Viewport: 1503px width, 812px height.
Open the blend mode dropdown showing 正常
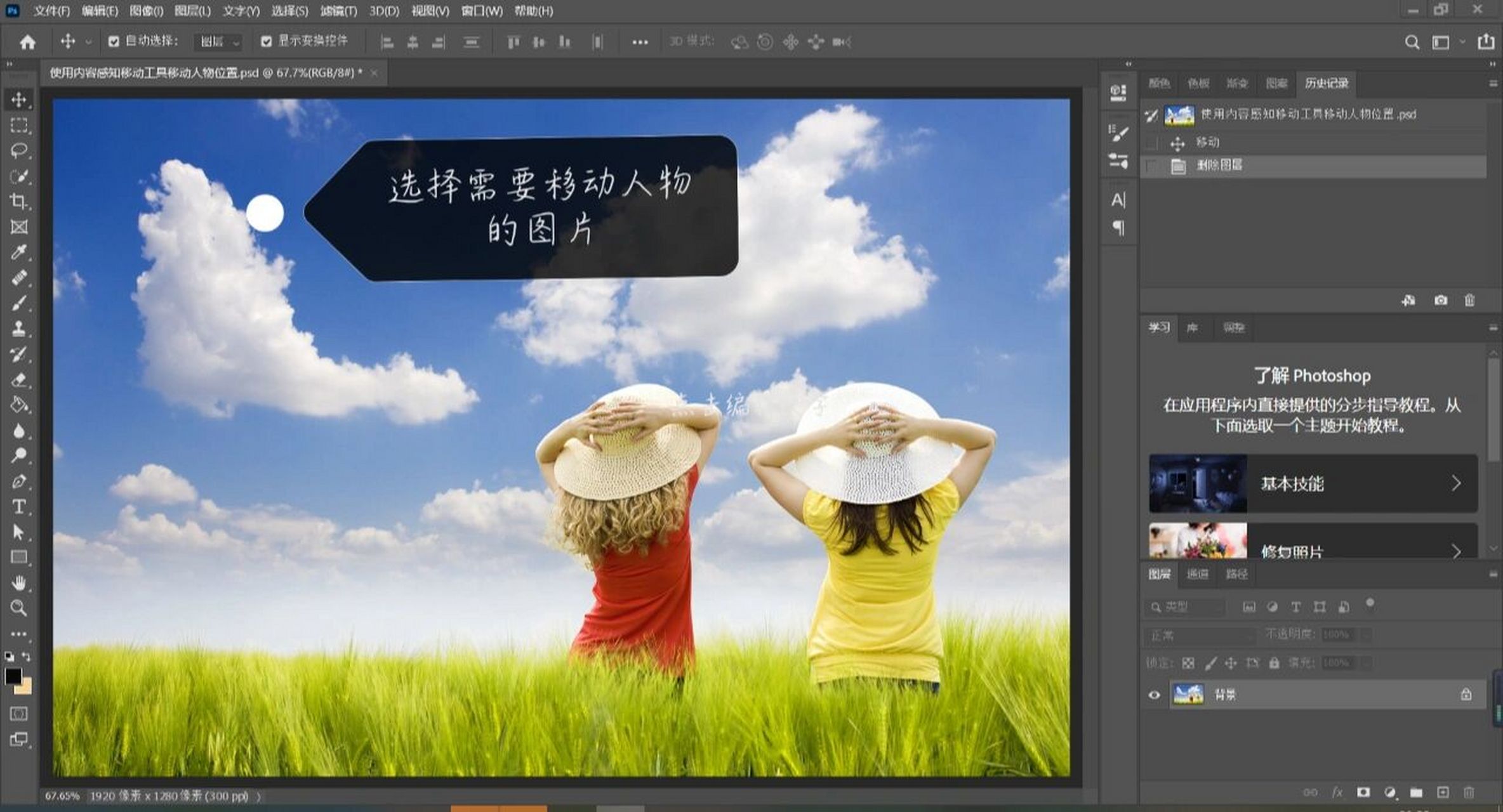coord(1200,634)
